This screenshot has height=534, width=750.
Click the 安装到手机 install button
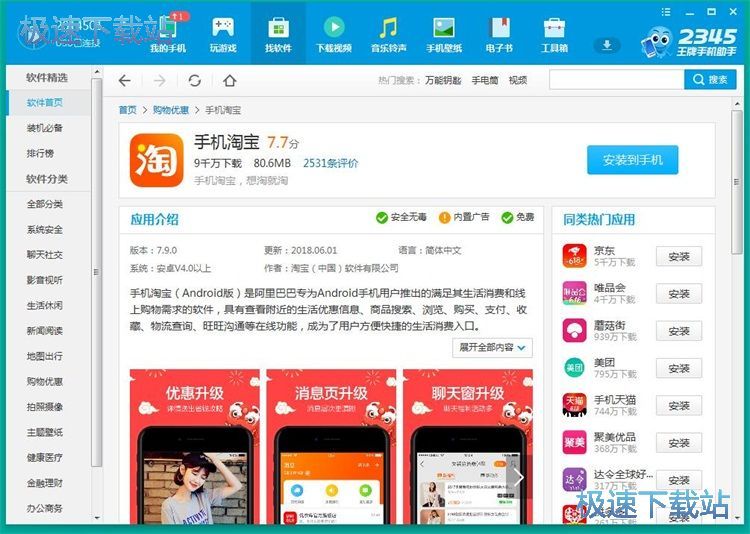632,160
